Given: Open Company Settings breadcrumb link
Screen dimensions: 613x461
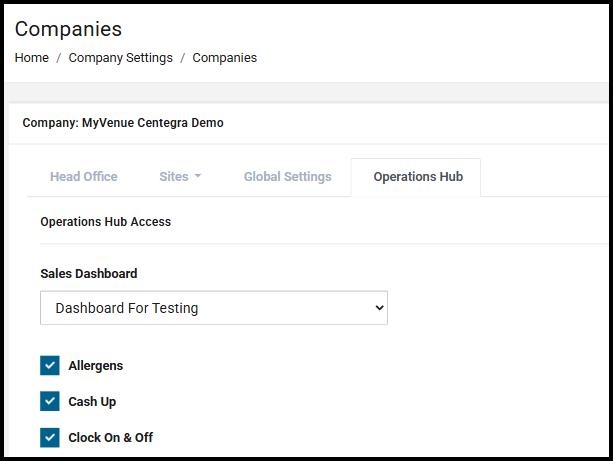Looking at the screenshot, I should (120, 58).
